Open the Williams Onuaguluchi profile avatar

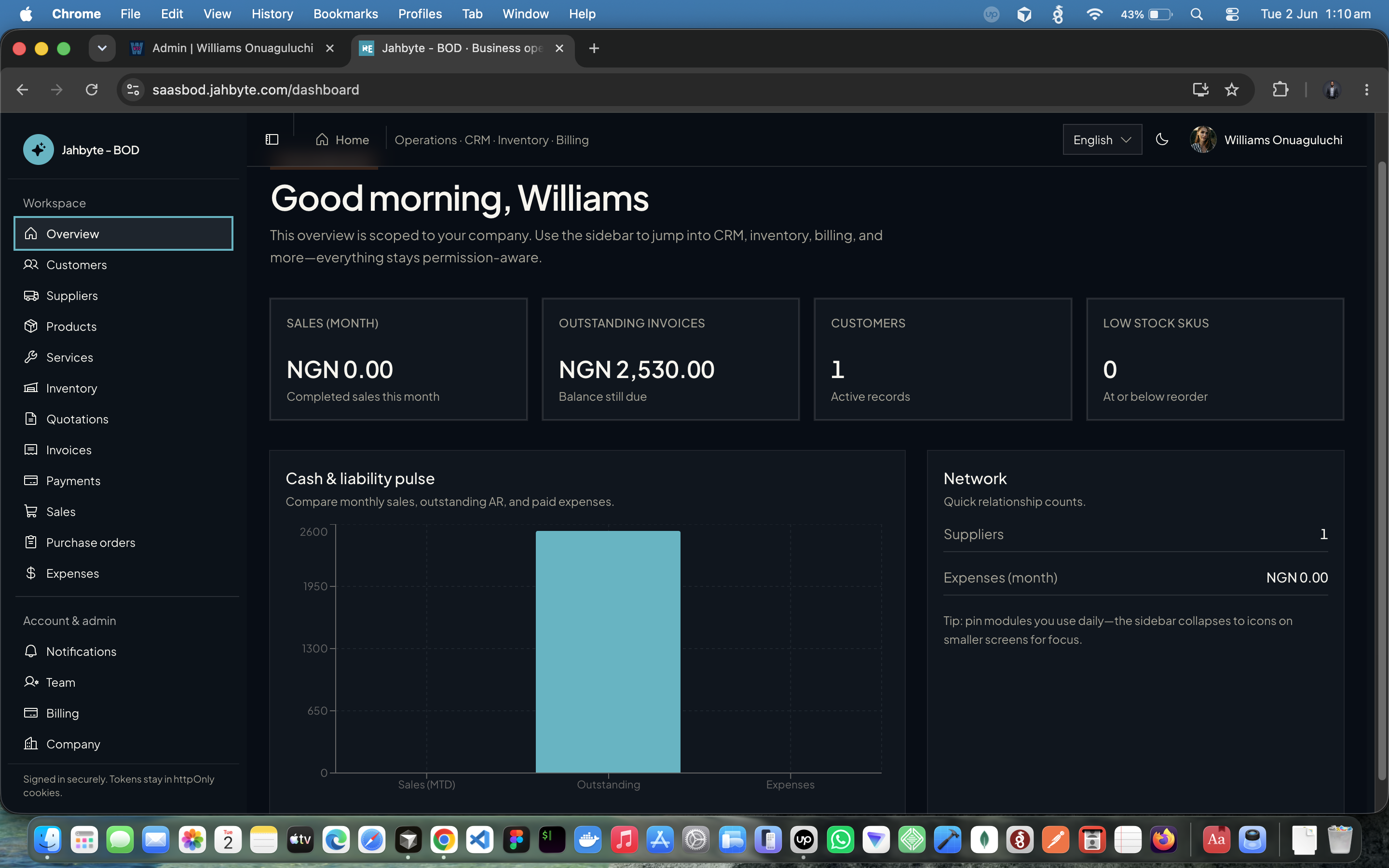[x=1203, y=139]
